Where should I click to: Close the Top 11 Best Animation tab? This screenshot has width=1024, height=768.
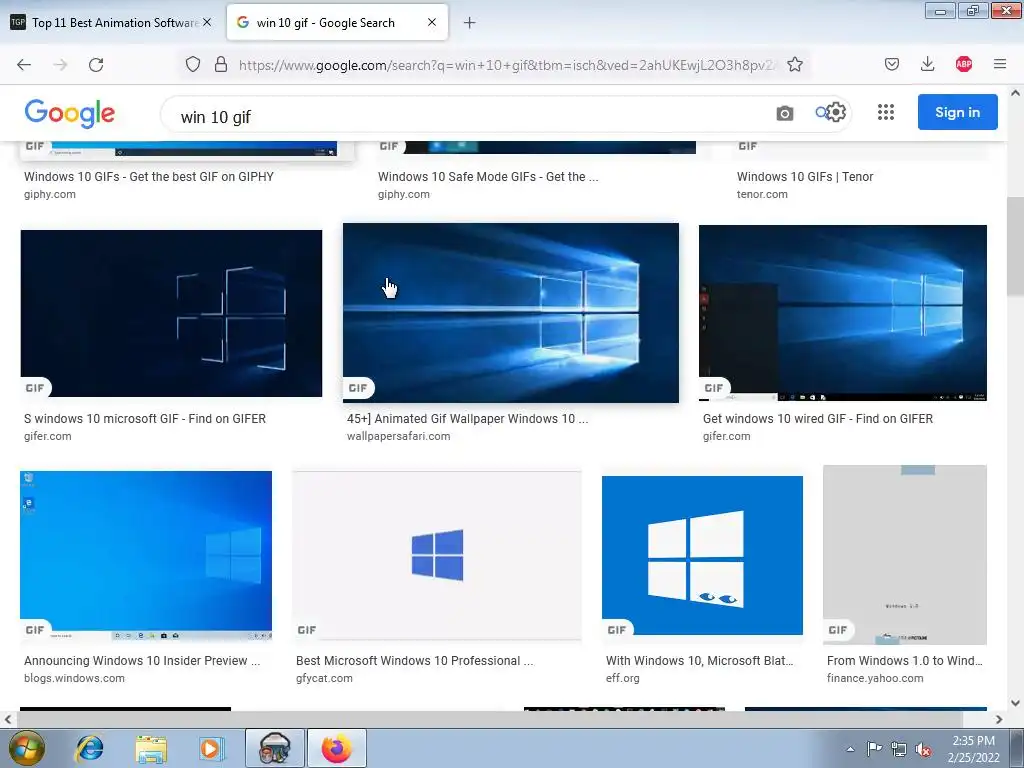(x=207, y=22)
